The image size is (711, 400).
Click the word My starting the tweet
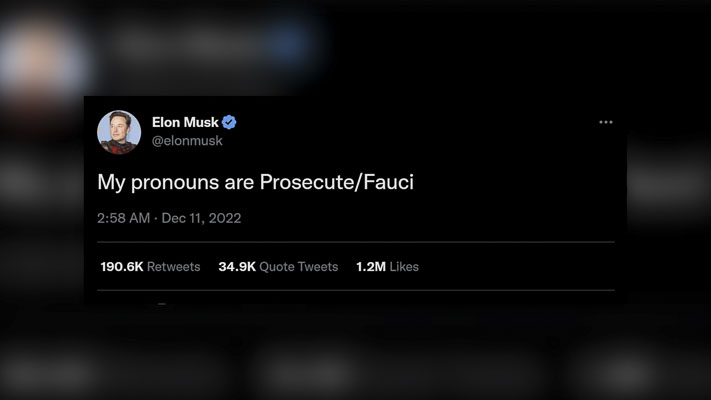(x=109, y=184)
